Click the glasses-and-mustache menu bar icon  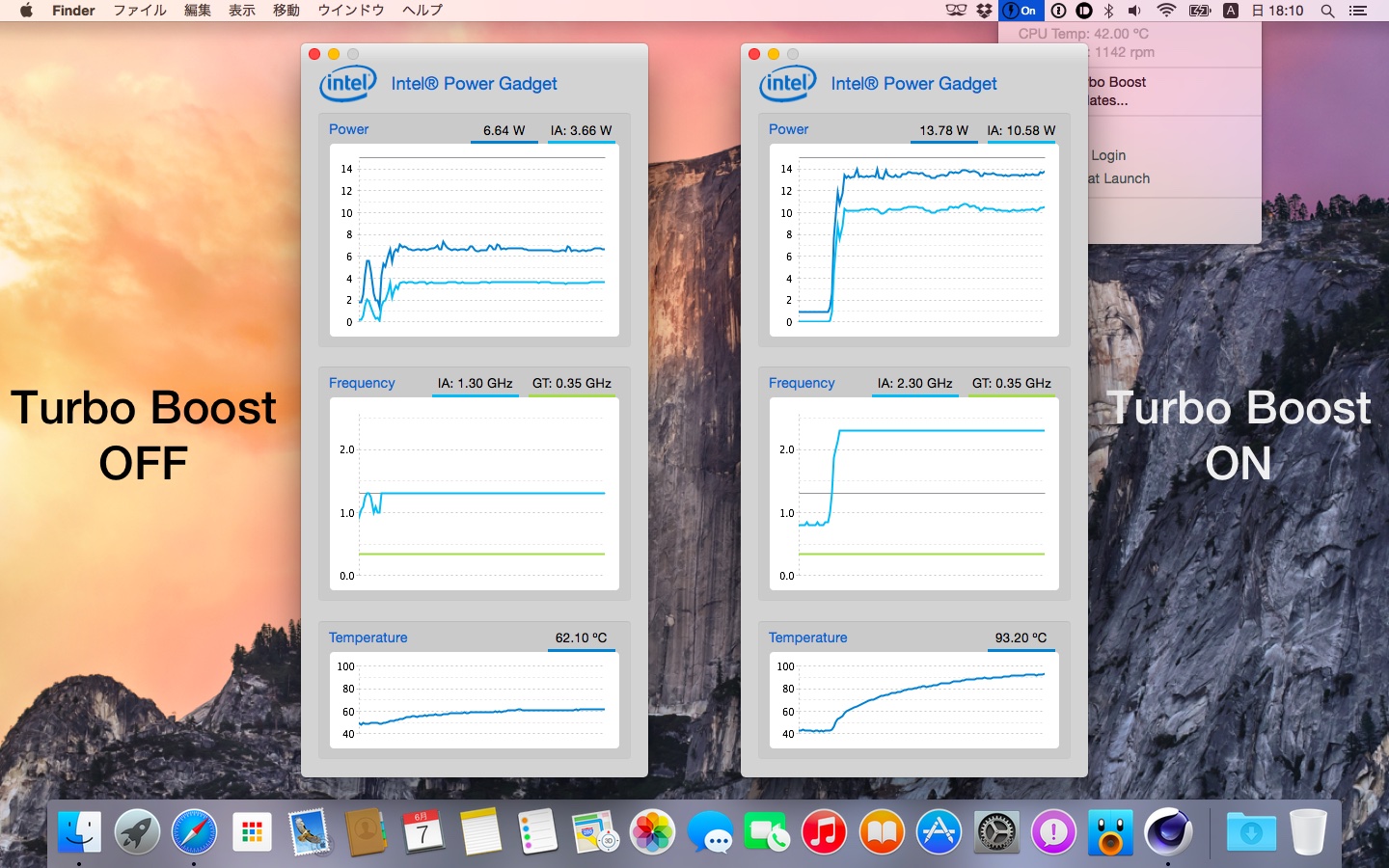pyautogui.click(x=956, y=11)
